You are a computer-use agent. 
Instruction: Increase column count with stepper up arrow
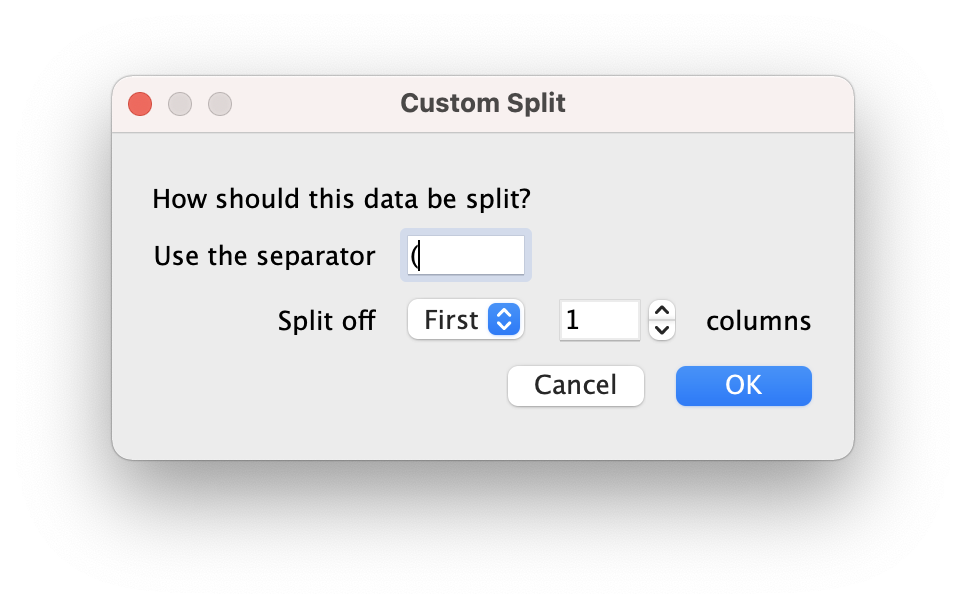662,310
